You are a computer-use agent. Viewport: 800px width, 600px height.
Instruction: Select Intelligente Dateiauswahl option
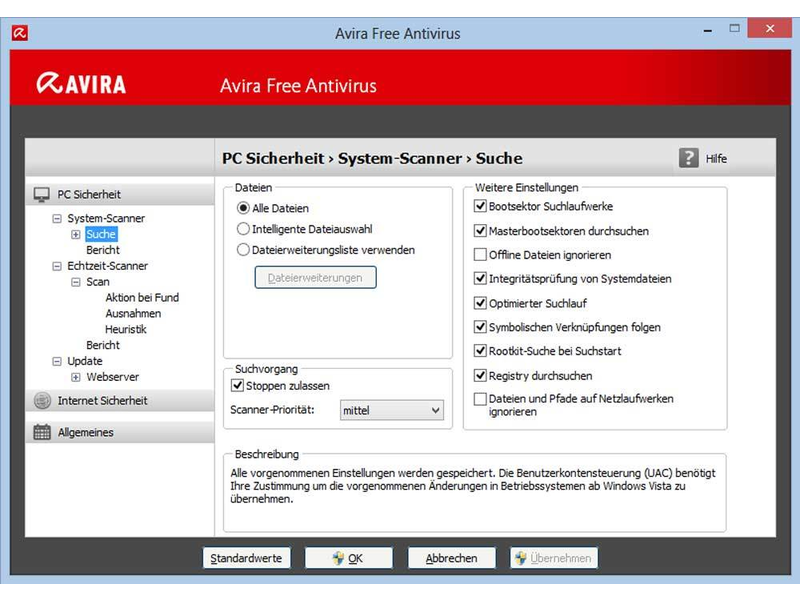tap(243, 229)
